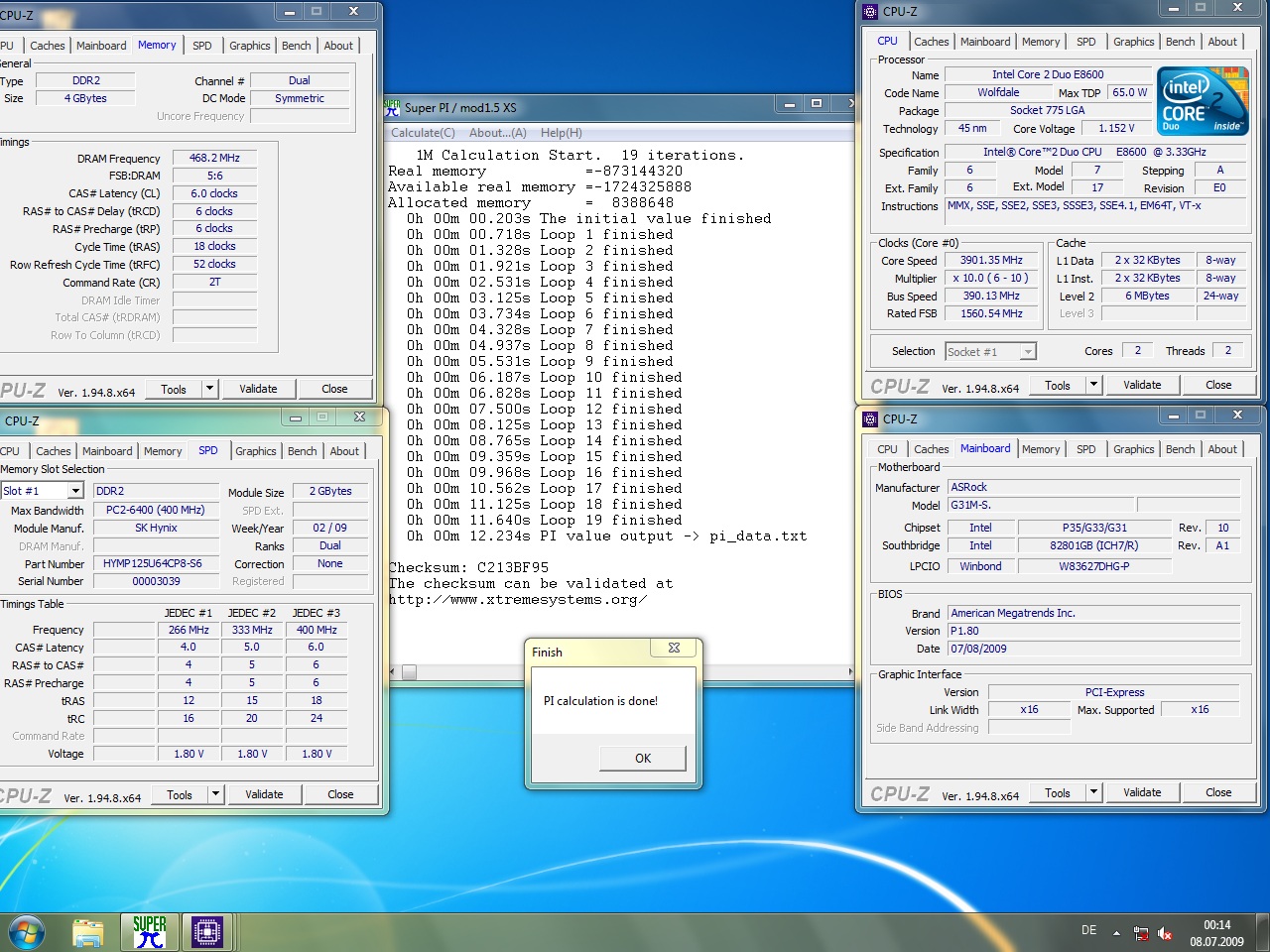Click Command Rate value 2T

[214, 282]
